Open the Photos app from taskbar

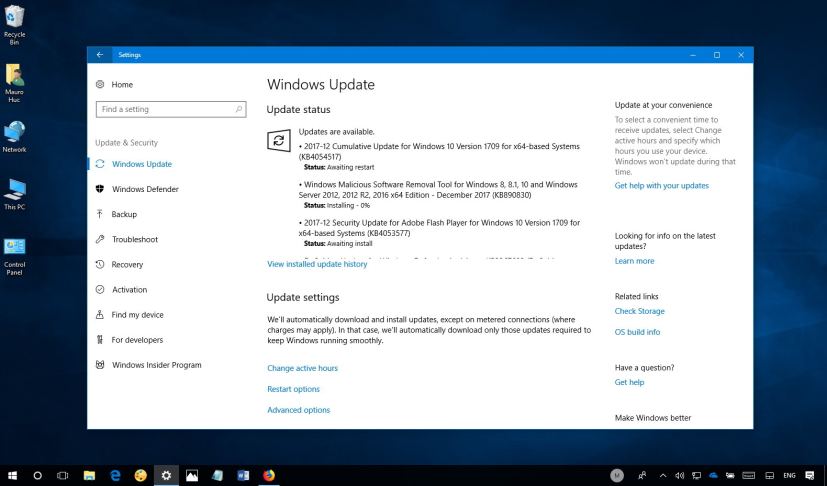pyautogui.click(x=192, y=475)
